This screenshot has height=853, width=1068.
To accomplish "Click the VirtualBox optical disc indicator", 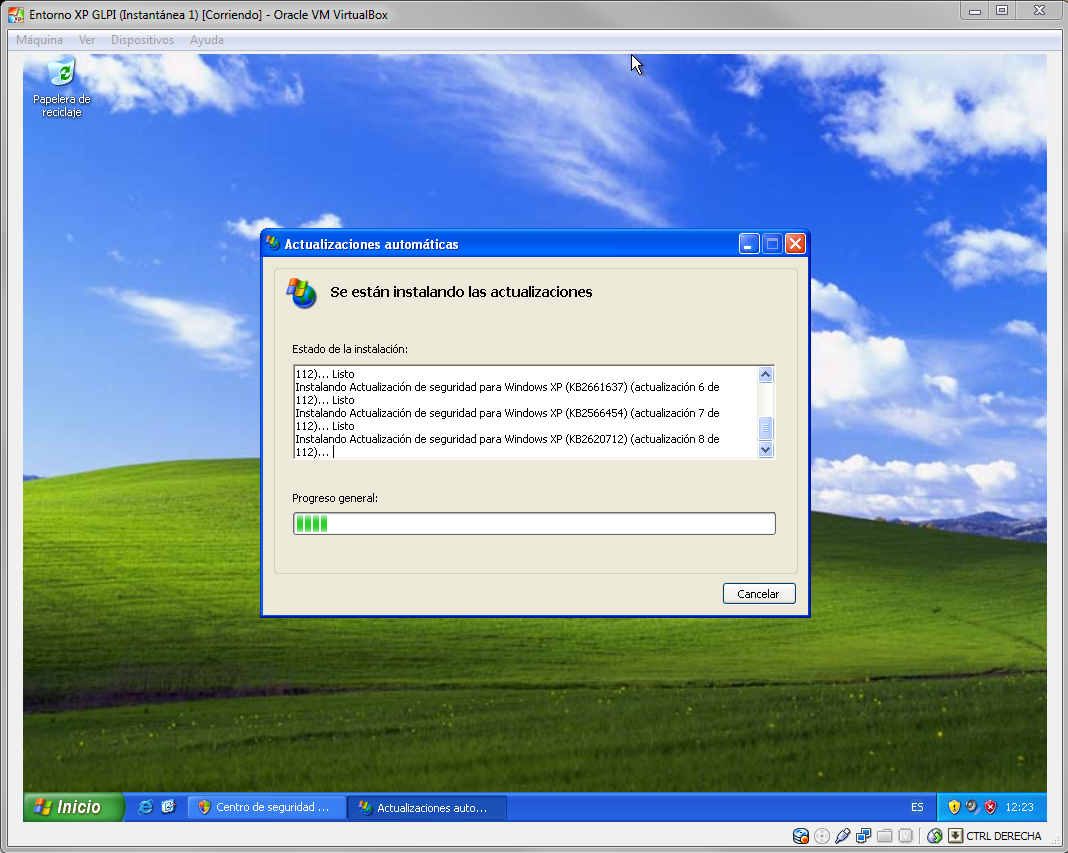I will (821, 836).
